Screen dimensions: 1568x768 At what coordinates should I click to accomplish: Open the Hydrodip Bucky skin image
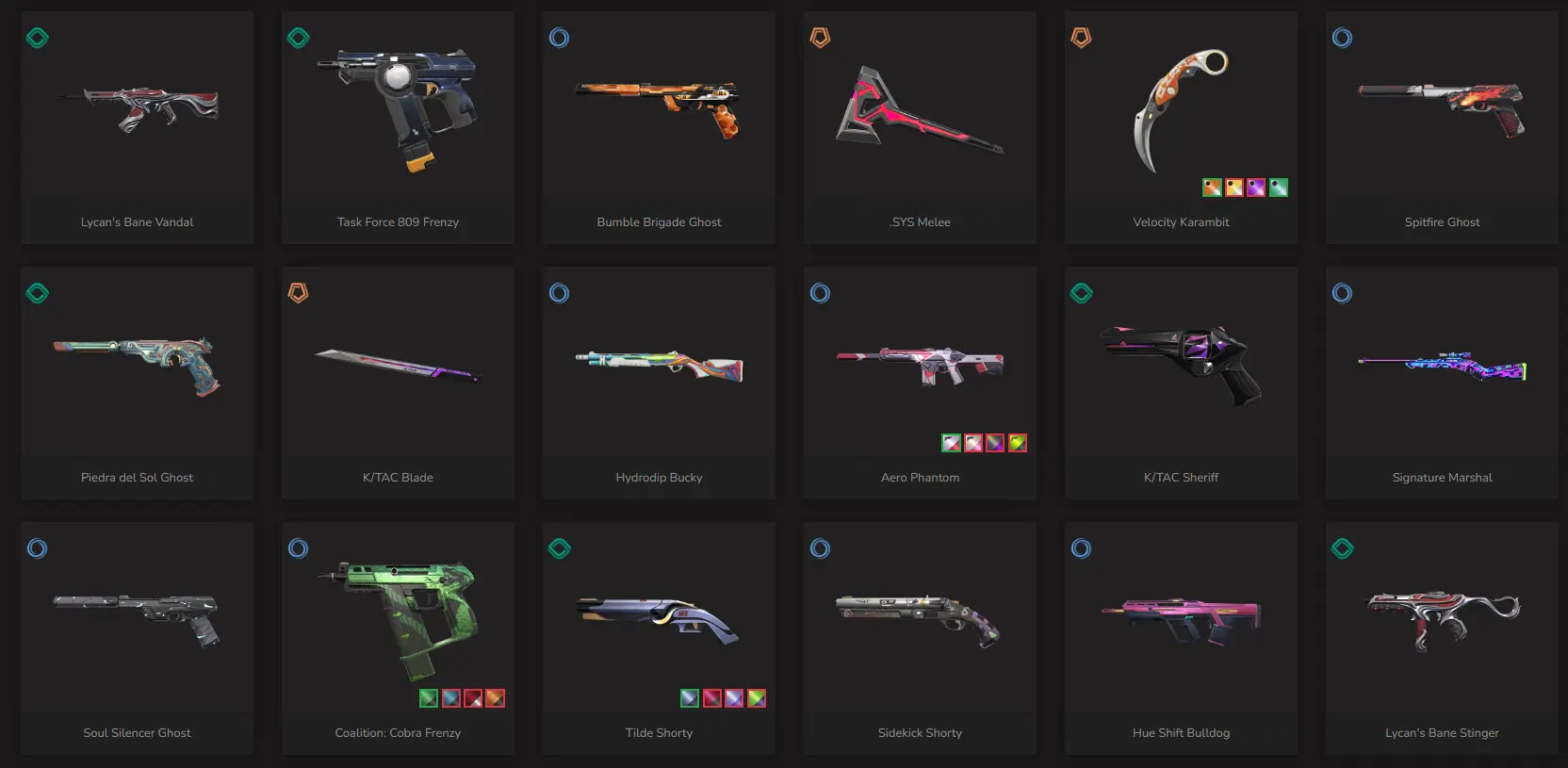659,366
